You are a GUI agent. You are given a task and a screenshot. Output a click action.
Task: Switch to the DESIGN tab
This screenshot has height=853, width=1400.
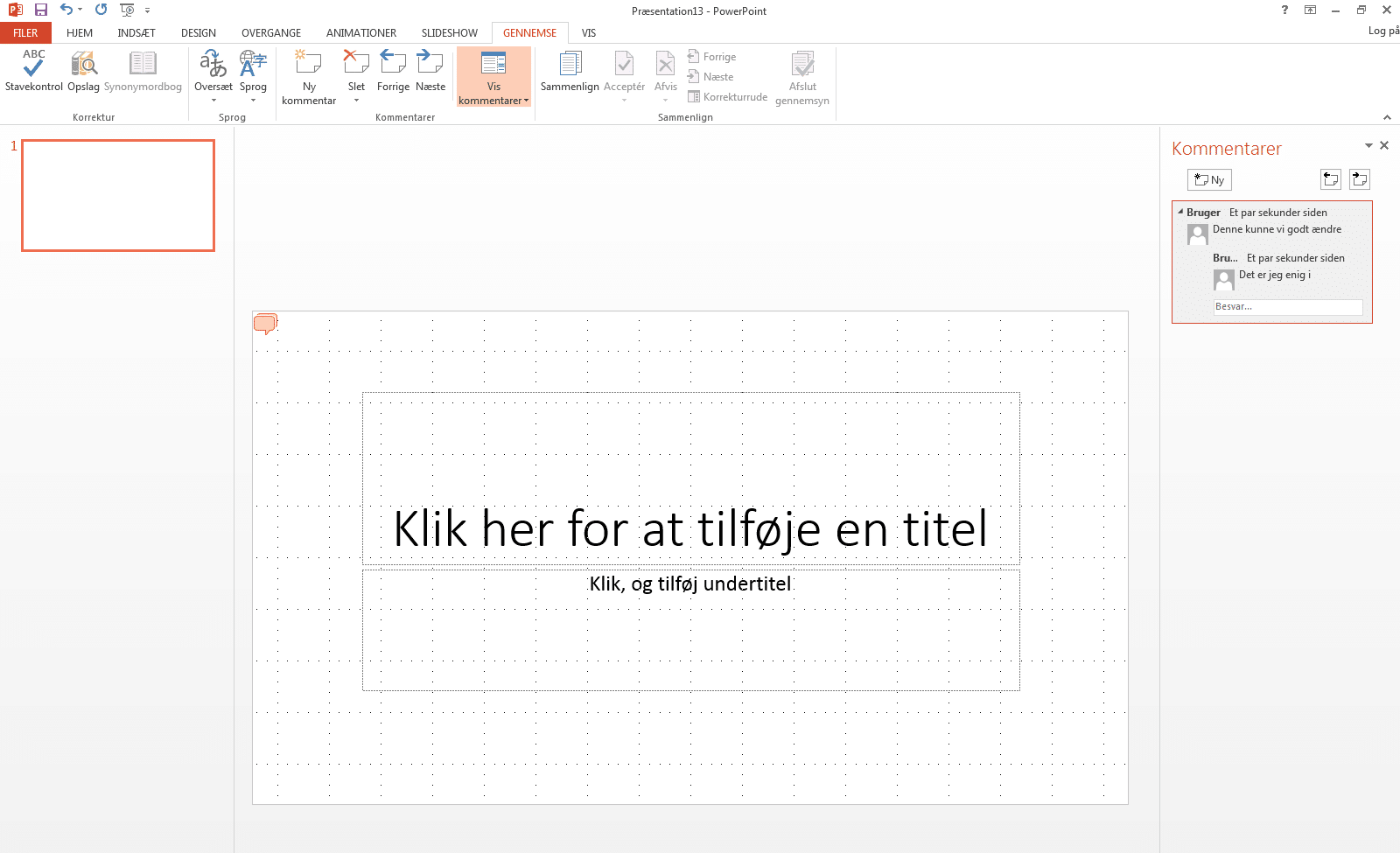[x=198, y=33]
